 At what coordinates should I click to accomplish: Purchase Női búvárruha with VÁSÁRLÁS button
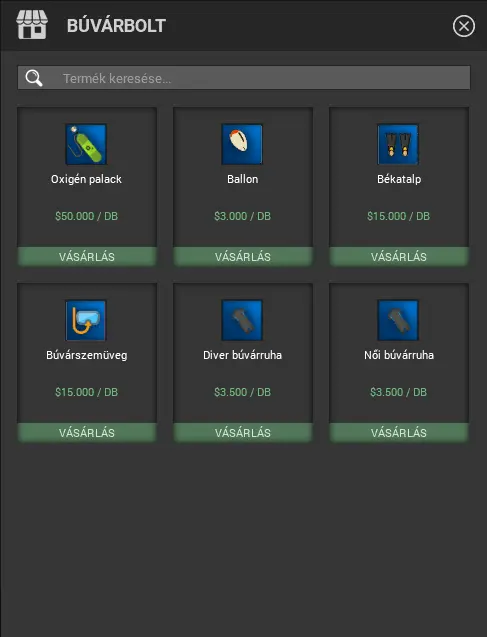coord(399,432)
